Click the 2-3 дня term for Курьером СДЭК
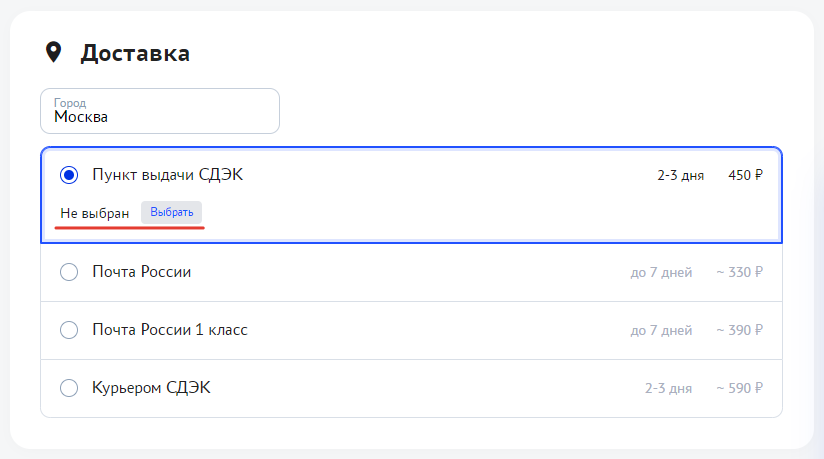This screenshot has height=459, width=824. (668, 388)
